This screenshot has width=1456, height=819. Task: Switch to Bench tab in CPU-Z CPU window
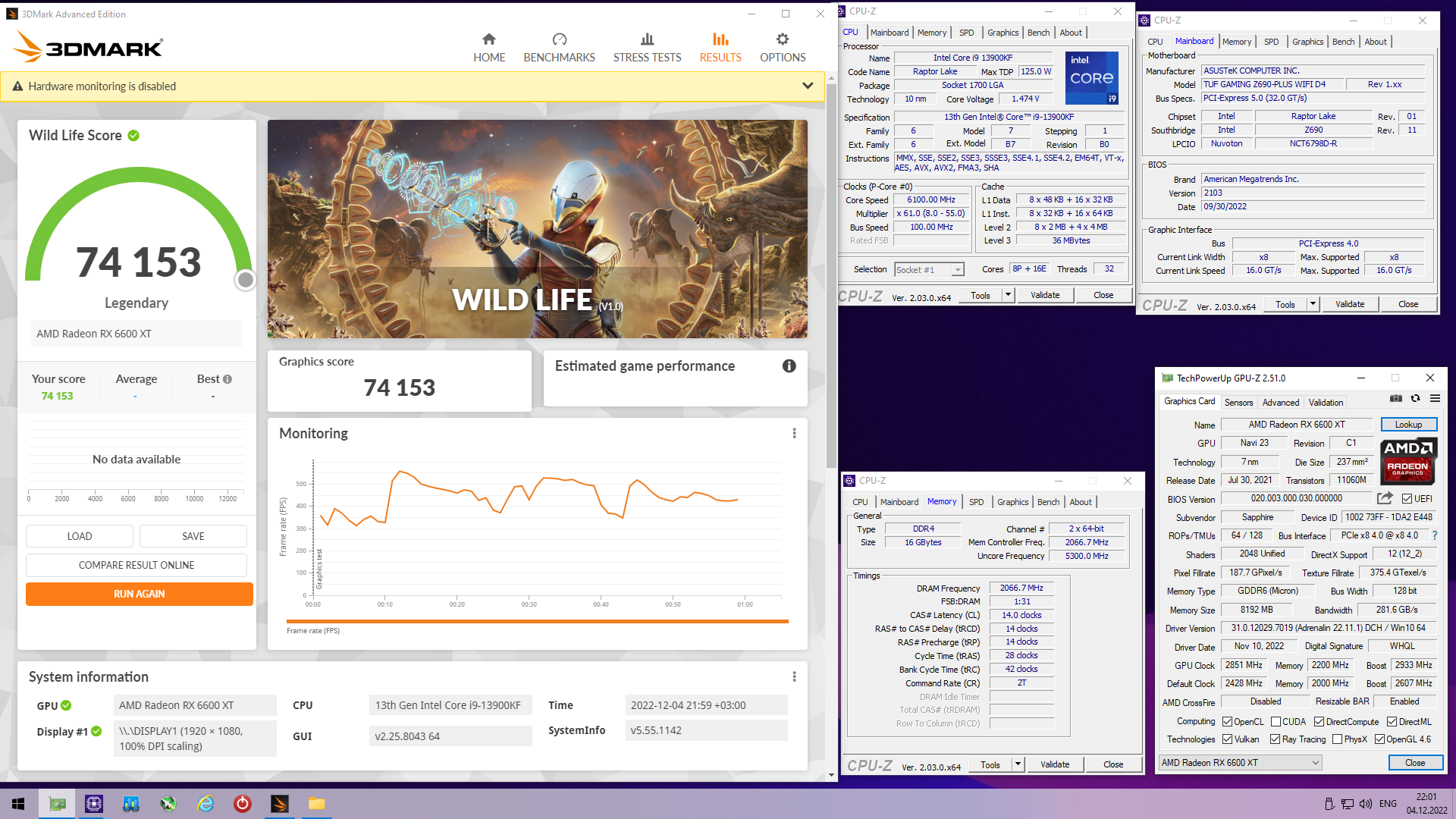(1038, 33)
